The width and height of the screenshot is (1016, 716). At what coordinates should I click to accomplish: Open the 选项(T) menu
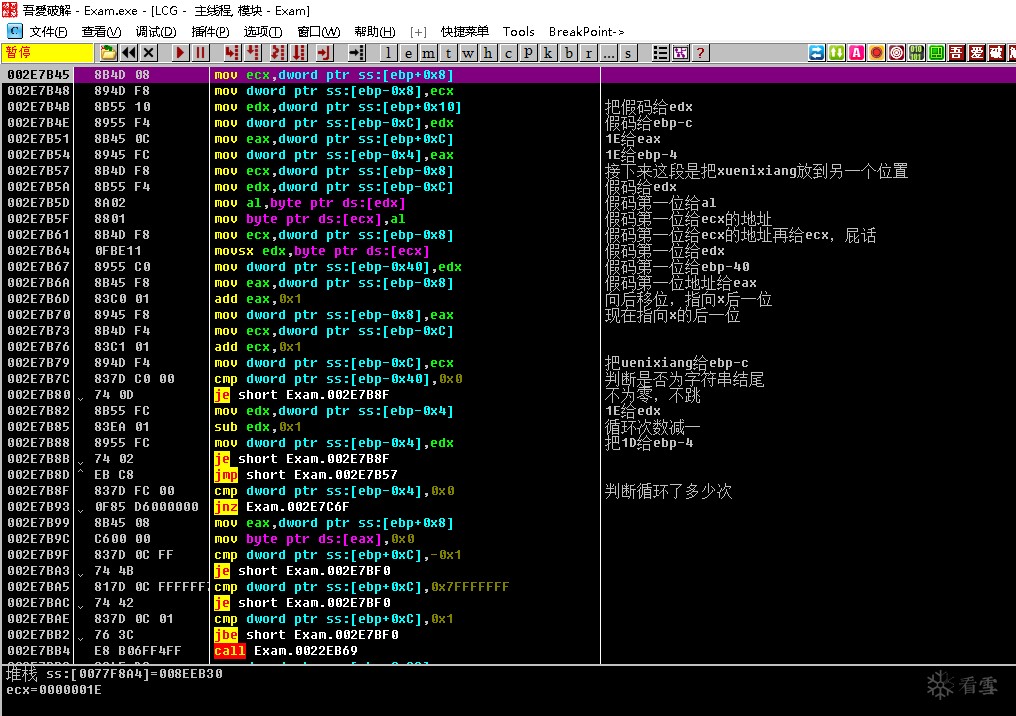263,32
